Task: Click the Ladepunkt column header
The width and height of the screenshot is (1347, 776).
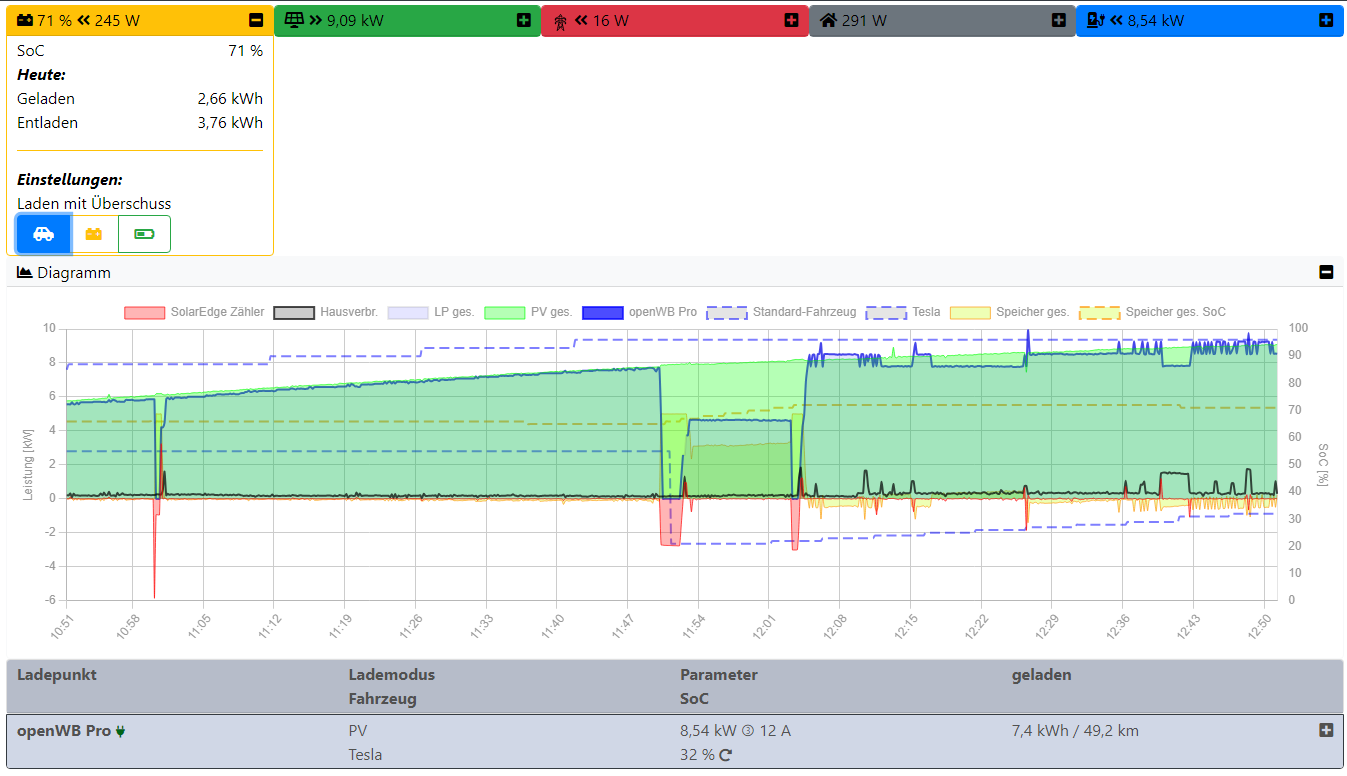Action: tap(57, 675)
